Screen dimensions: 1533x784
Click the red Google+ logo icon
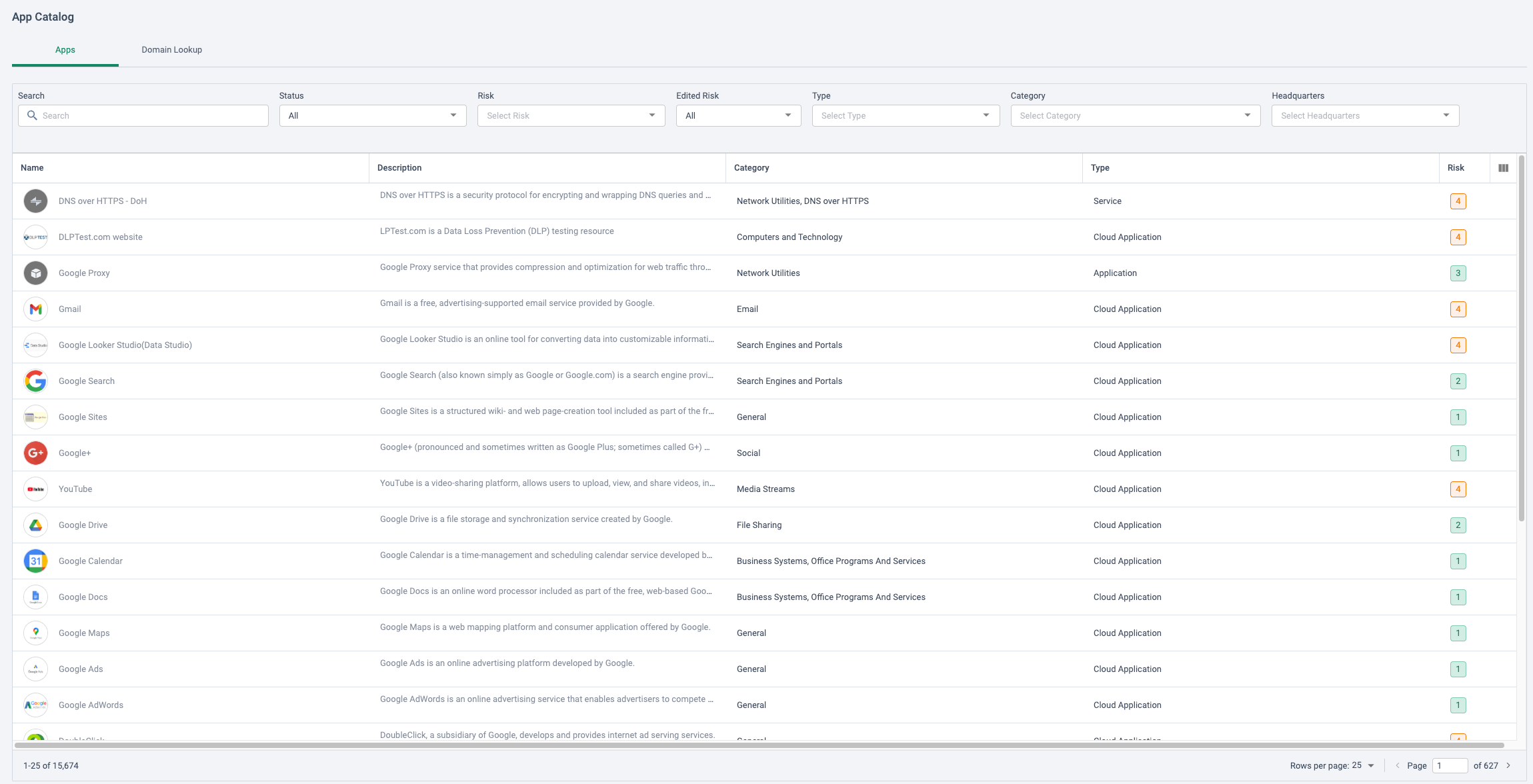pyautogui.click(x=35, y=453)
